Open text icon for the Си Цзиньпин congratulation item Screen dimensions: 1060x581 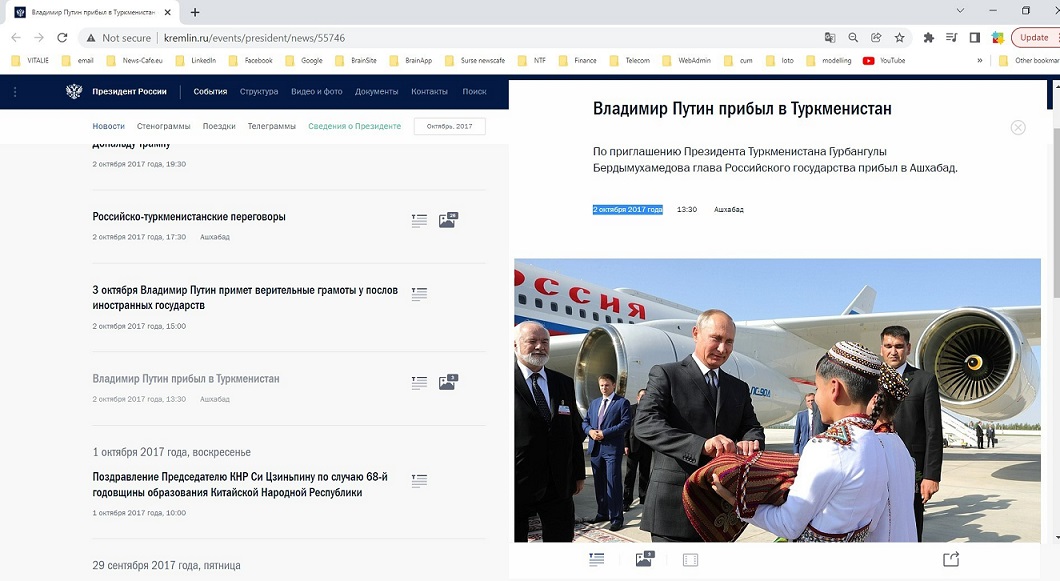(419, 480)
